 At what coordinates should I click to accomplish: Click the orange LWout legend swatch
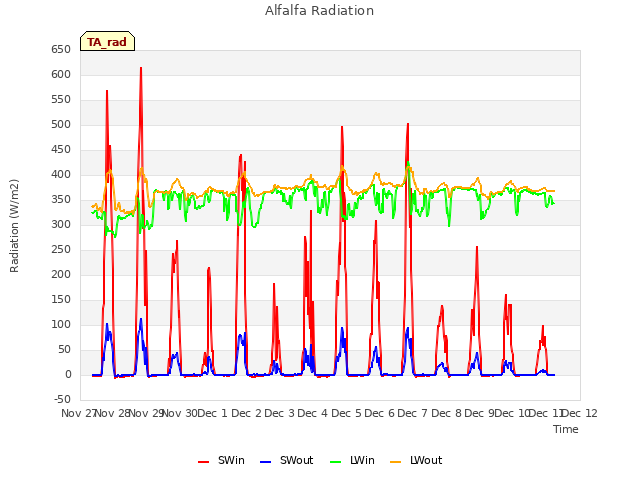point(396,462)
